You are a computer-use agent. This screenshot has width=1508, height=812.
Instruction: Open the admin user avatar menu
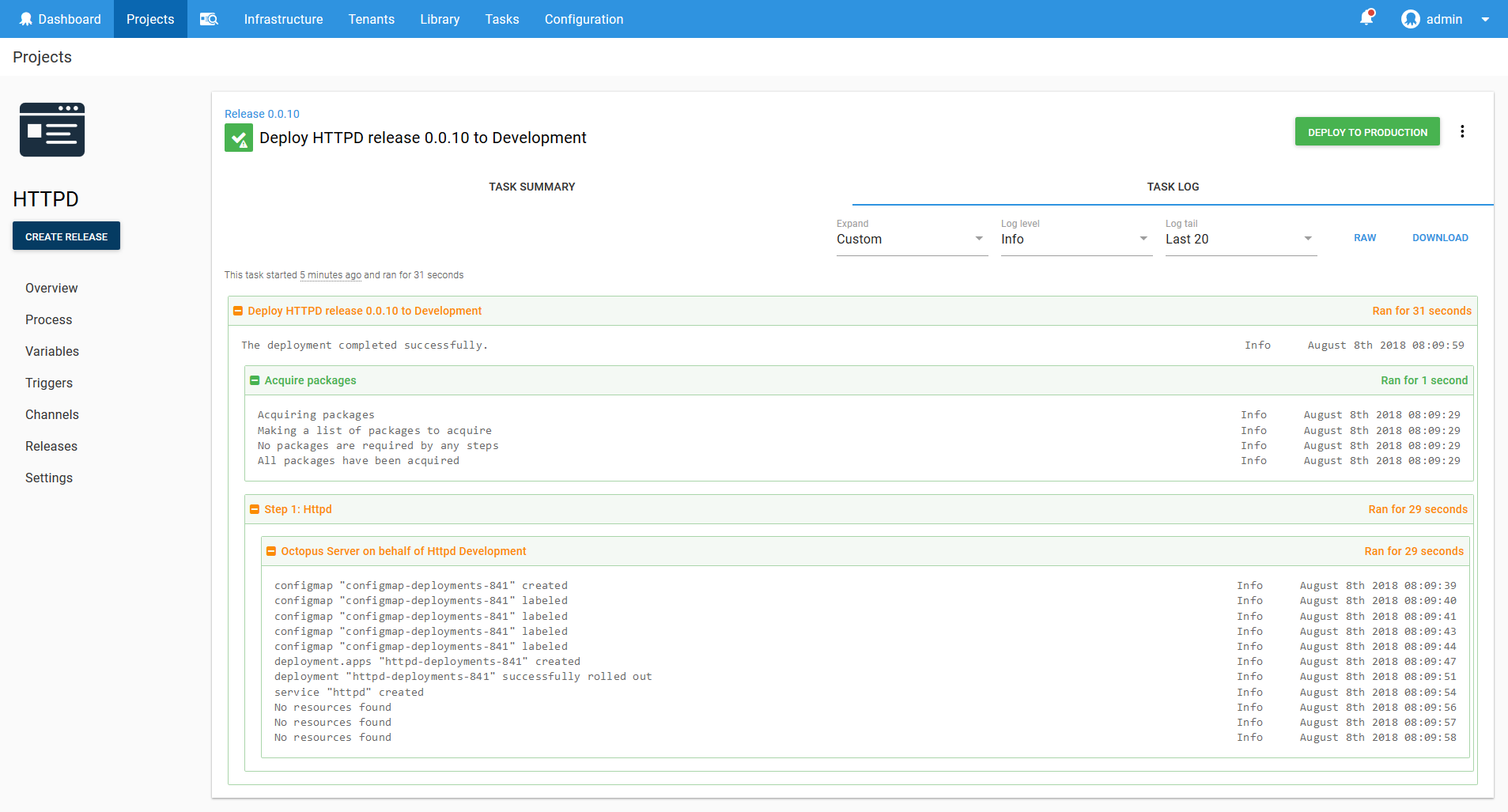tap(1410, 19)
